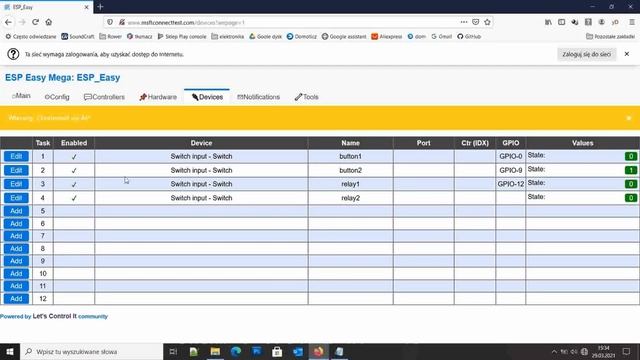The height and width of the screenshot is (360, 640).
Task: Go back with the browser back arrow
Action: tap(8, 22)
